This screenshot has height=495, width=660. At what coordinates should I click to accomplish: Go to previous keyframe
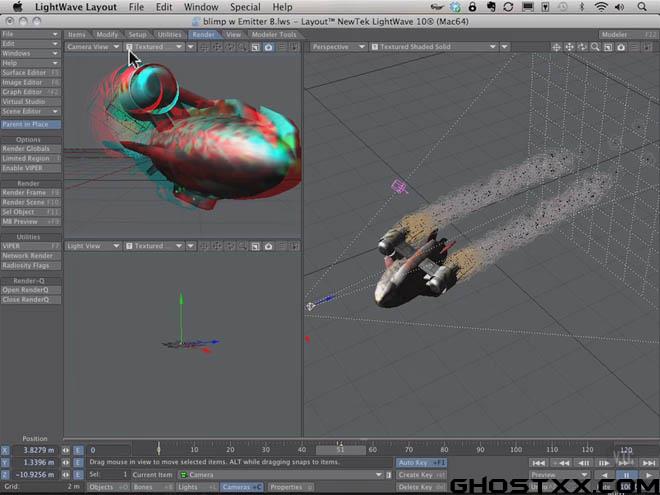[x=561, y=463]
